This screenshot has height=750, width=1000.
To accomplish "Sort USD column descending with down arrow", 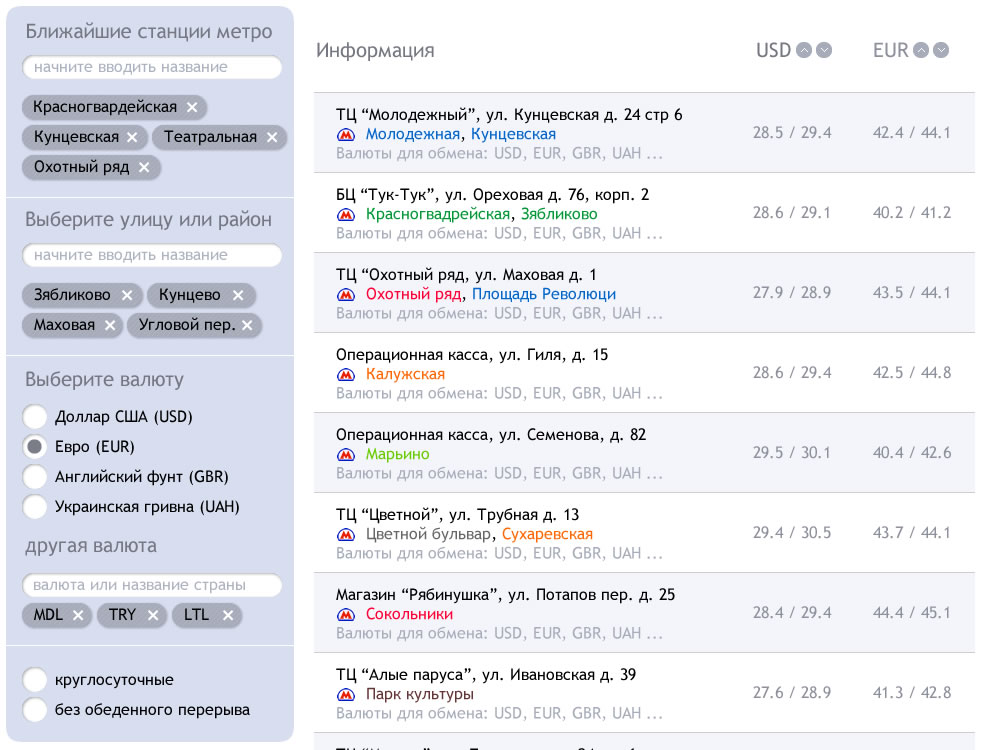I will point(824,50).
